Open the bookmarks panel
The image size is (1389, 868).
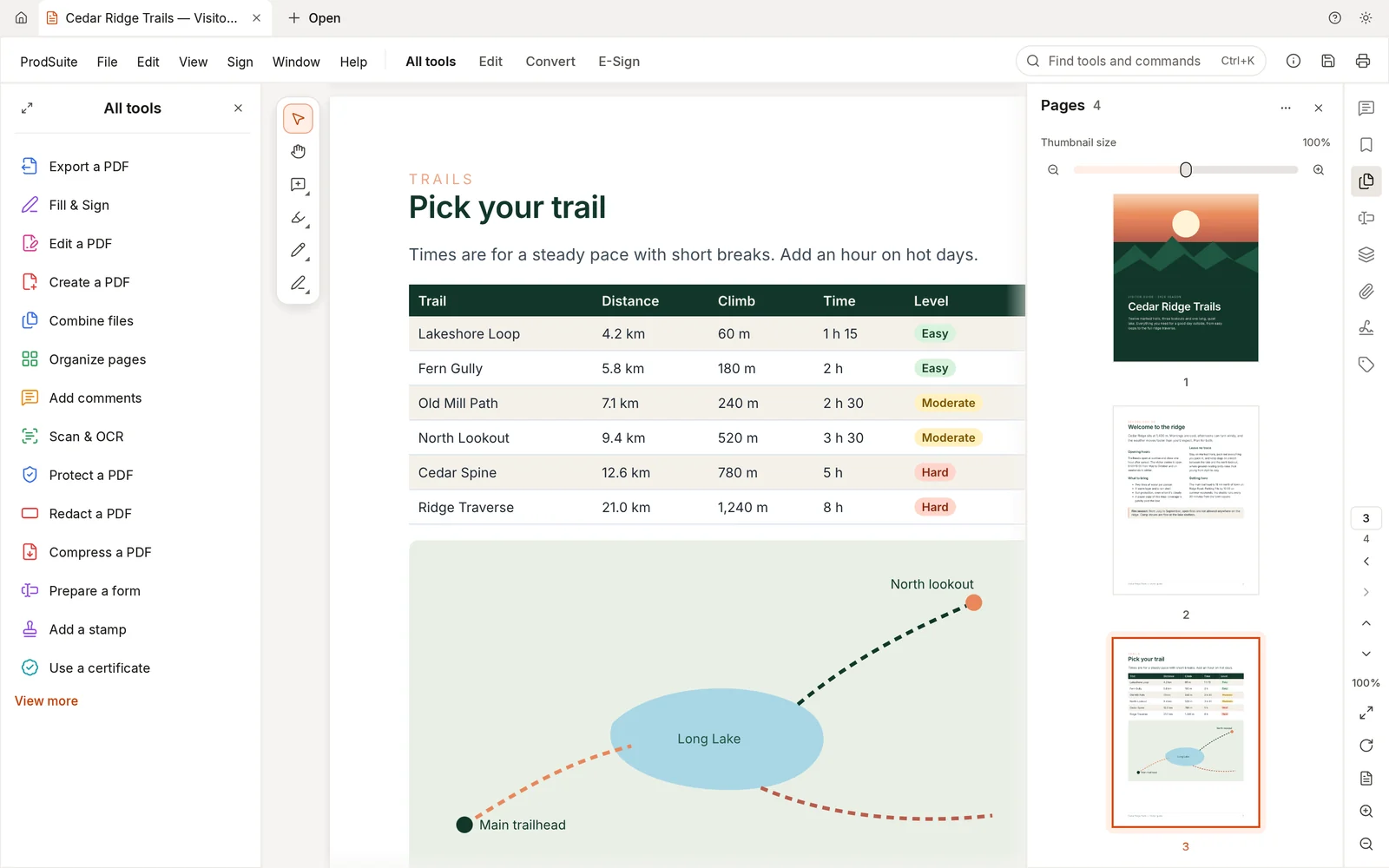tap(1366, 145)
